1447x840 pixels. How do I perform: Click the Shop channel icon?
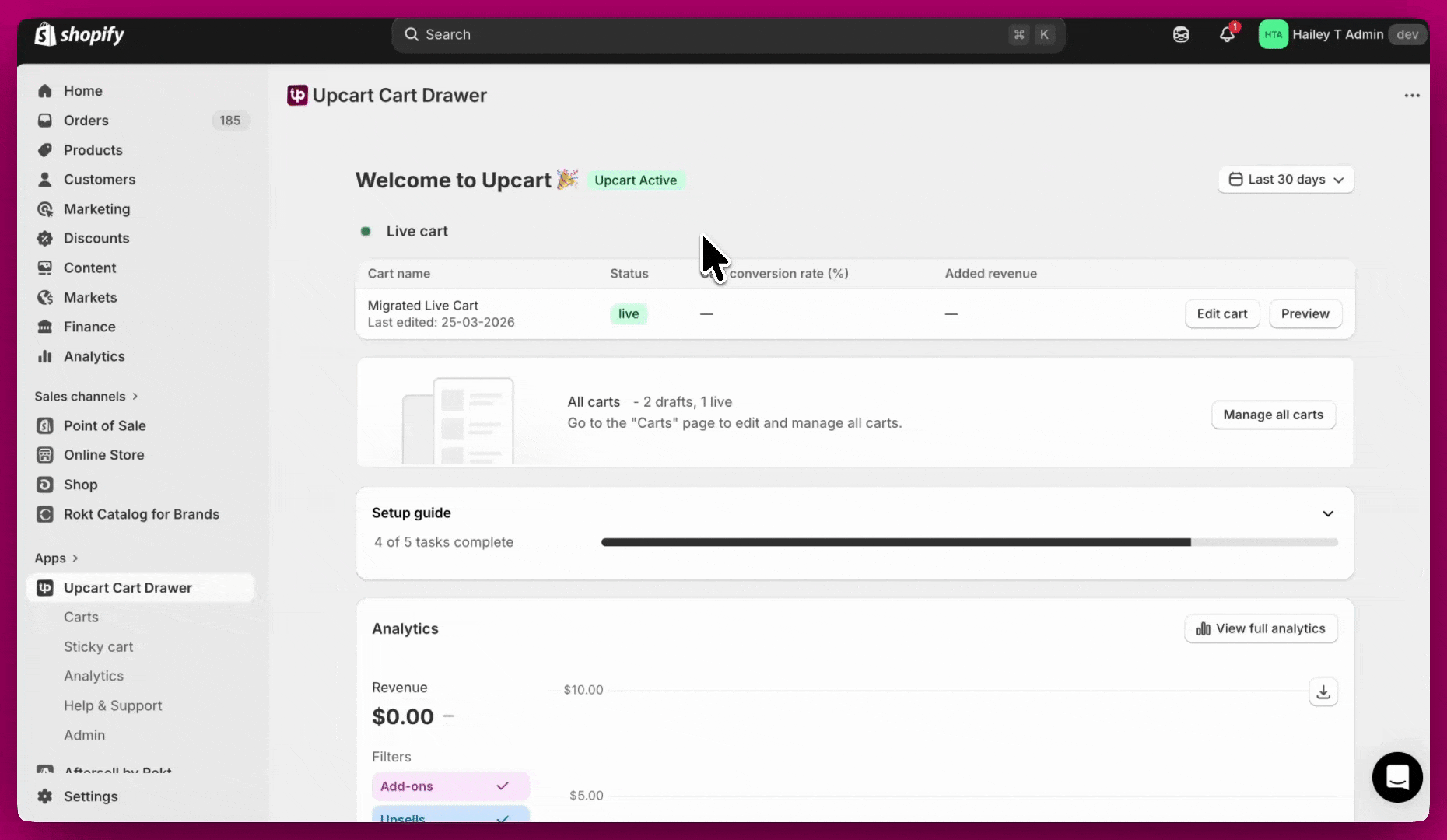point(45,485)
